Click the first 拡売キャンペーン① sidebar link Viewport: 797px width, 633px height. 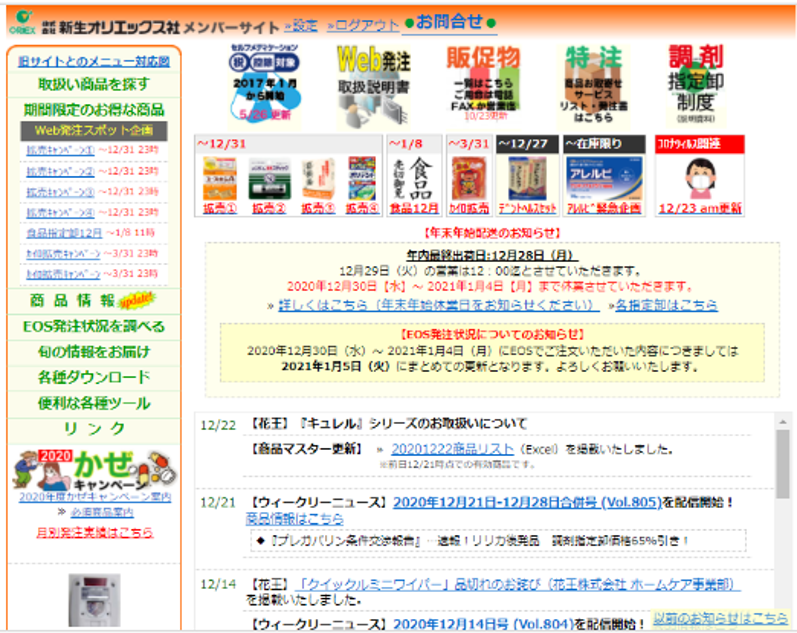tap(60, 150)
